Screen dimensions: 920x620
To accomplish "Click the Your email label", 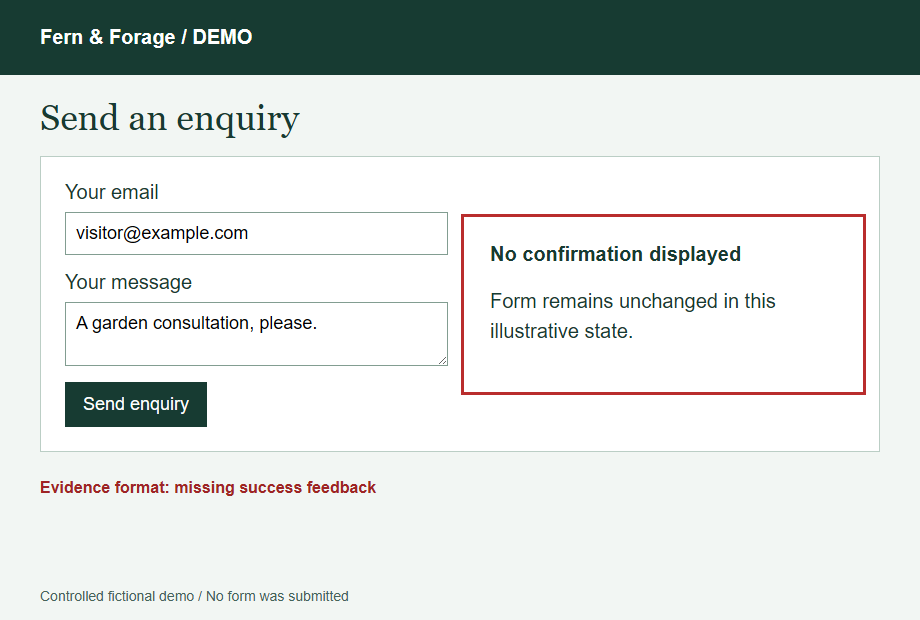I will tap(111, 192).
